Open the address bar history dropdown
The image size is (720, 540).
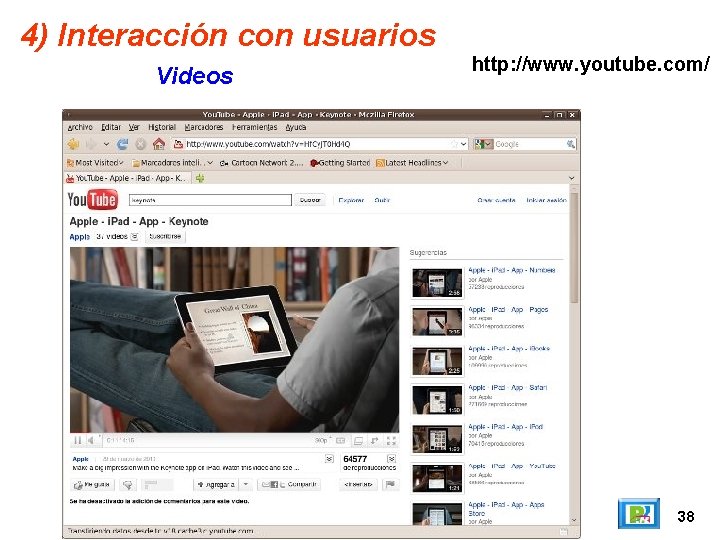coord(463,144)
